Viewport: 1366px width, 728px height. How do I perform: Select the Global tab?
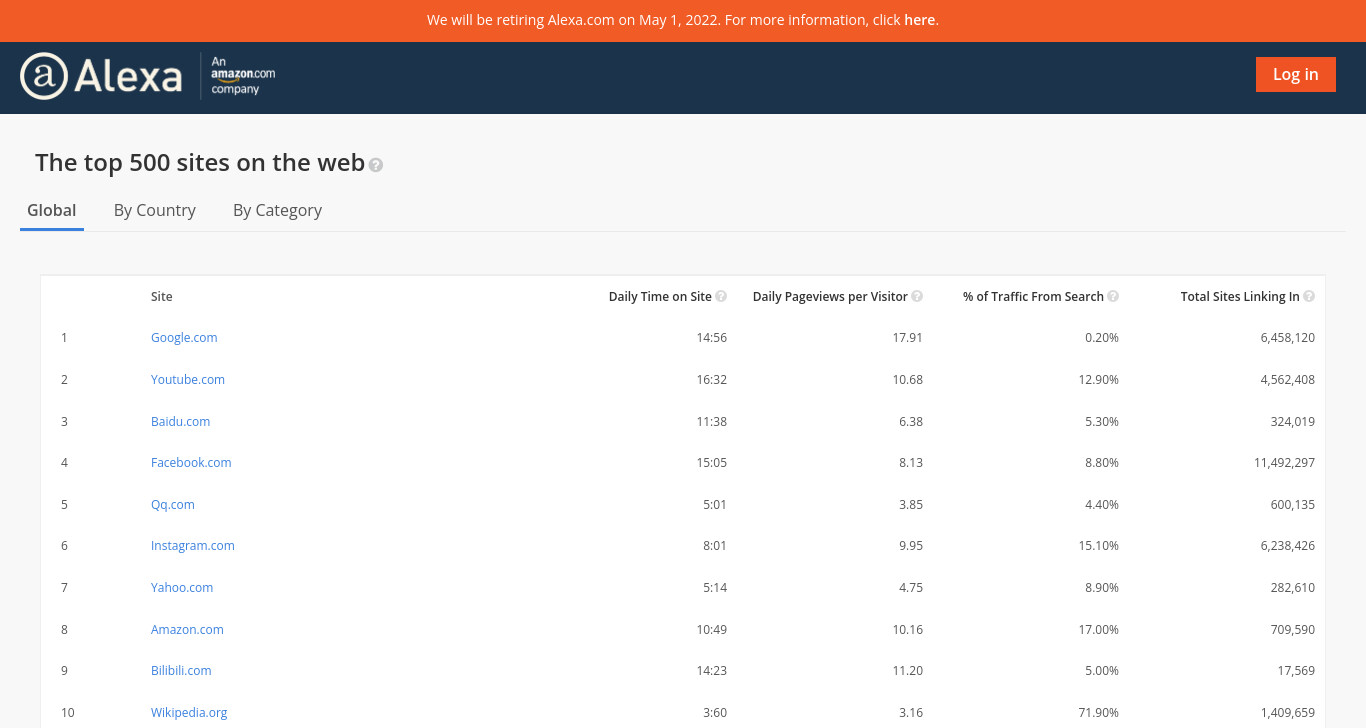coord(52,210)
